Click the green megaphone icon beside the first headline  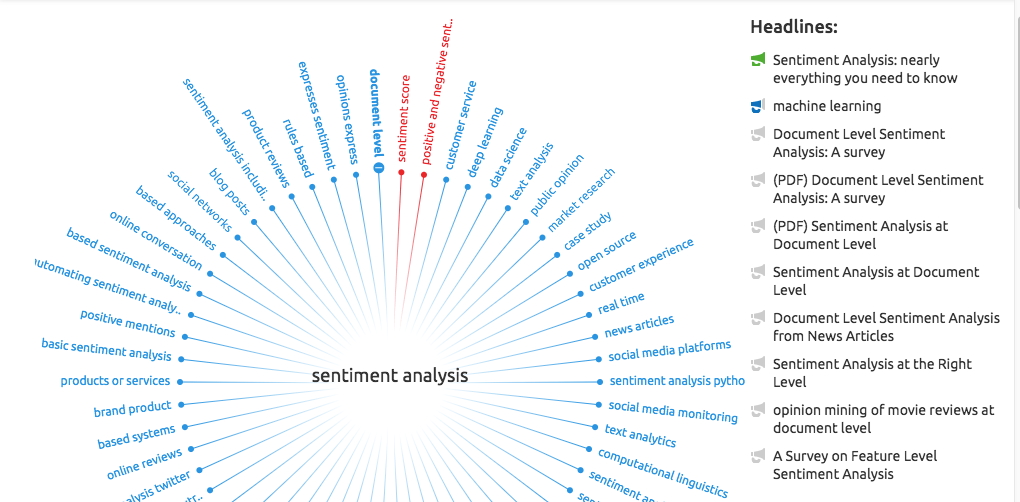[x=758, y=61]
